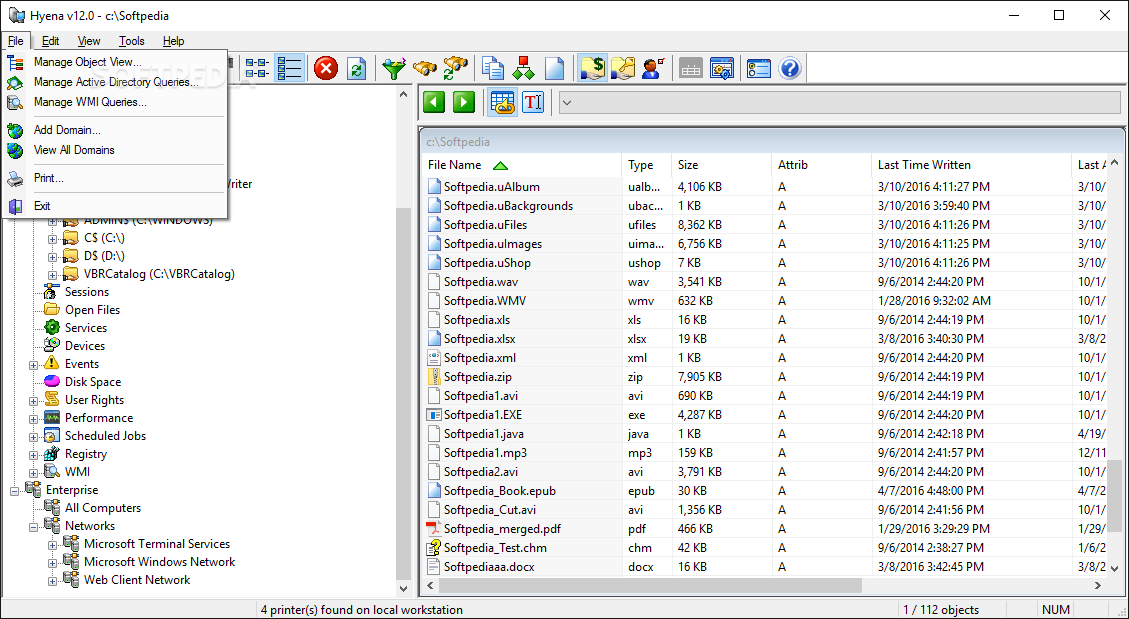Viewport: 1129px width, 619px height.
Task: Click the tree pane scroll down arrow
Action: pyautogui.click(x=403, y=588)
